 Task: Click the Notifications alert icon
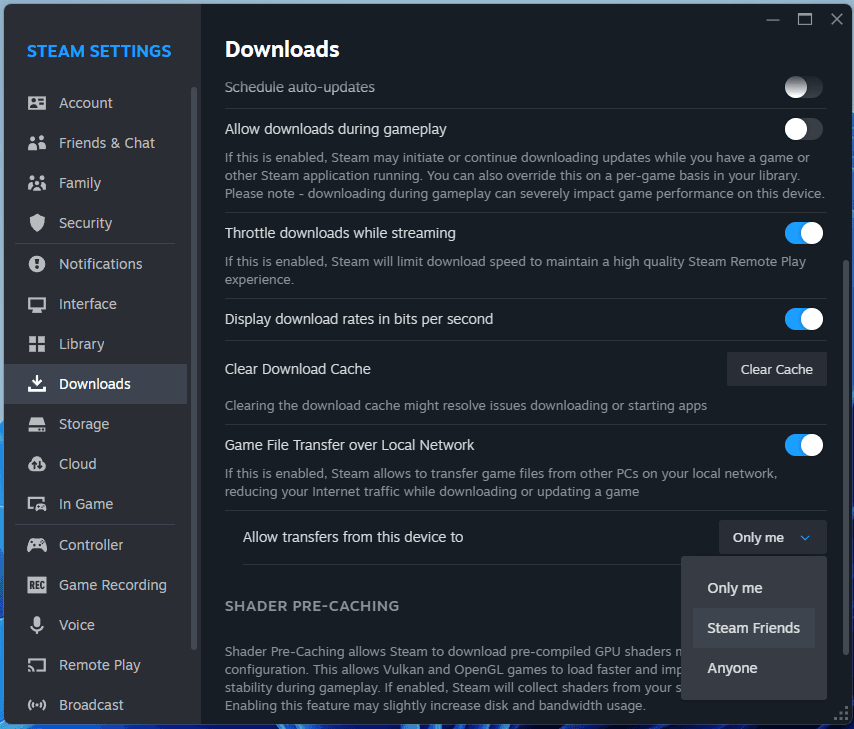click(37, 264)
